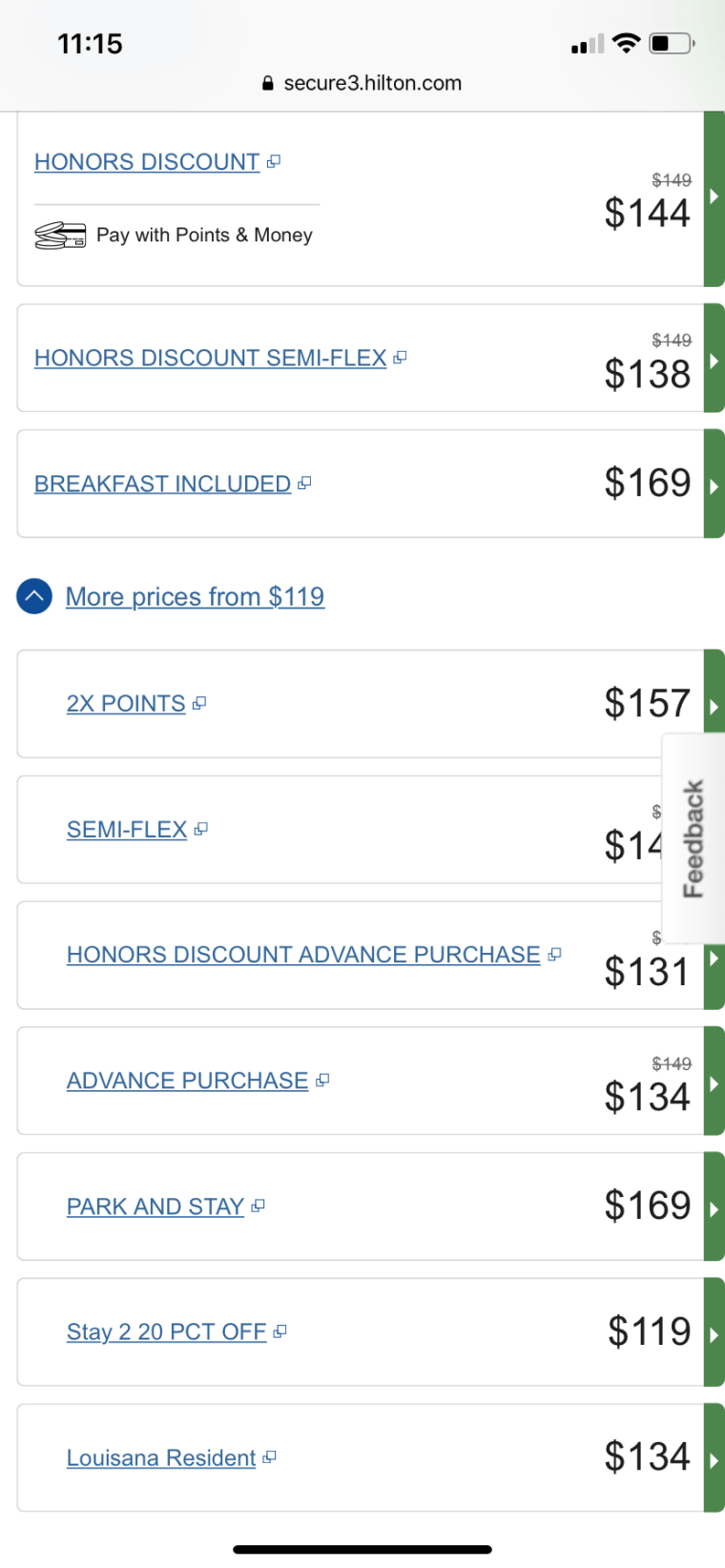Image resolution: width=725 pixels, height=1568 pixels.
Task: Click green arrow for Honors Discount $144 rate
Action: pos(714,198)
